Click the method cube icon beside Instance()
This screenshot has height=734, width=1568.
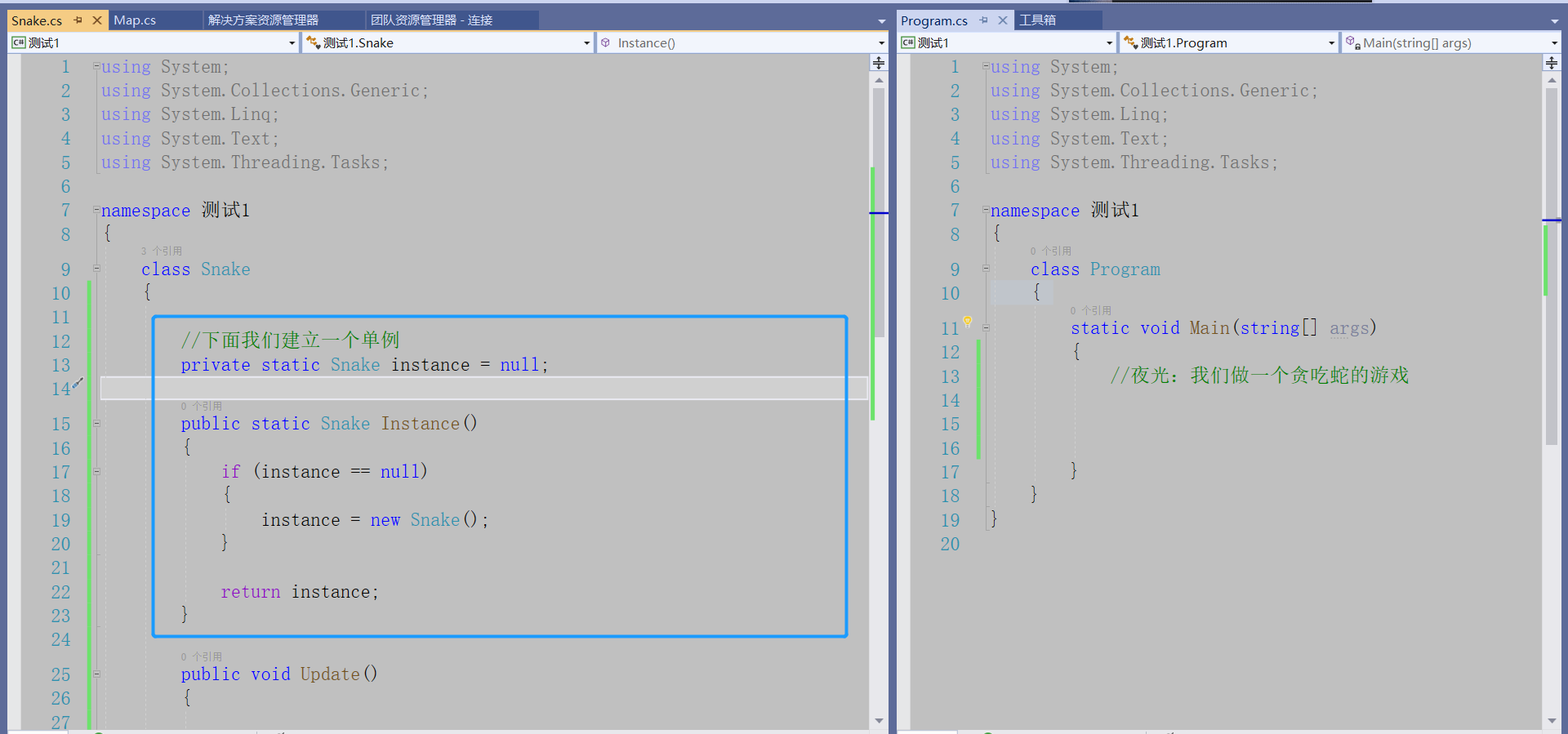click(605, 42)
